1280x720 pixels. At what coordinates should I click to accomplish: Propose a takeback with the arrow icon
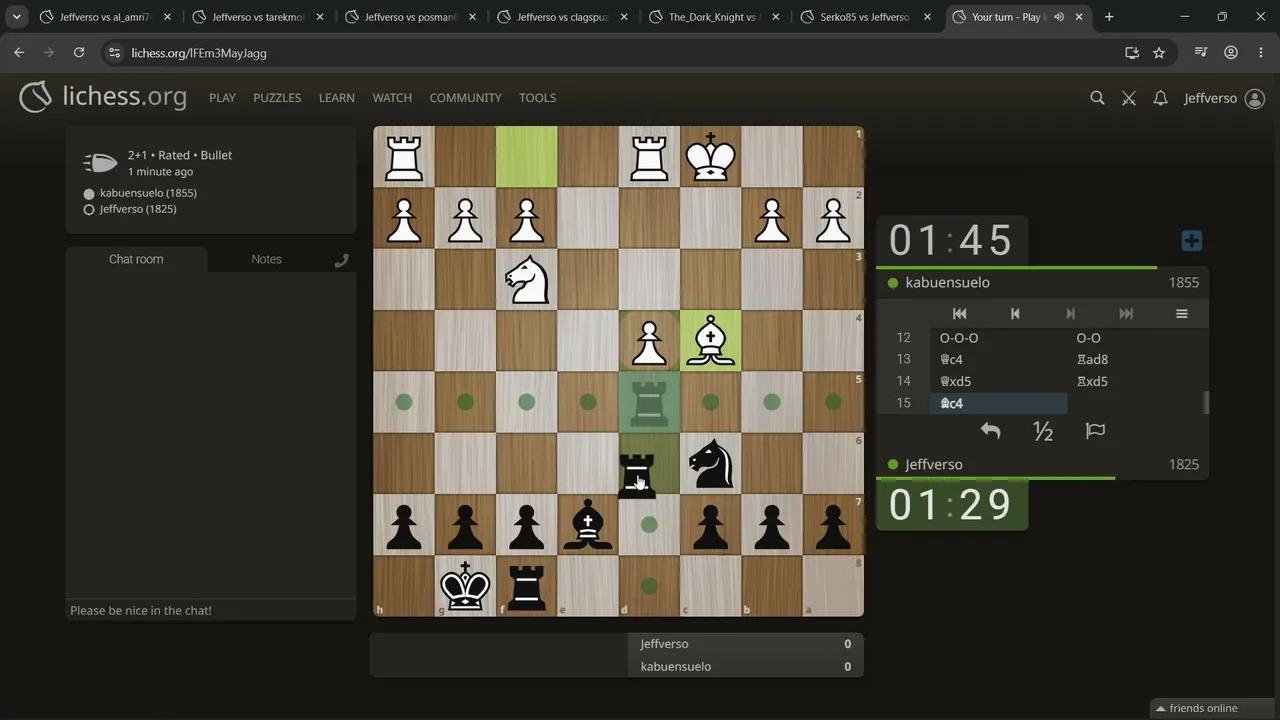coord(990,431)
